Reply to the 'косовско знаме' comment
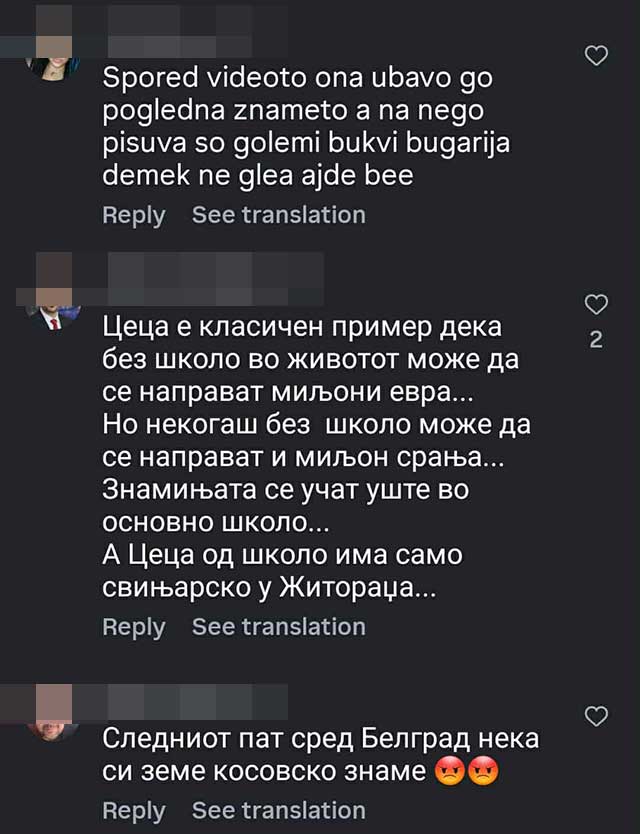The width and height of the screenshot is (640, 834). point(133,810)
